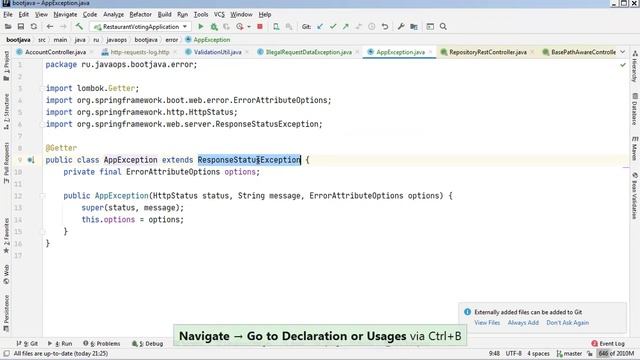Navigate back with the left arrow
The image size is (640, 360).
click(50, 27)
